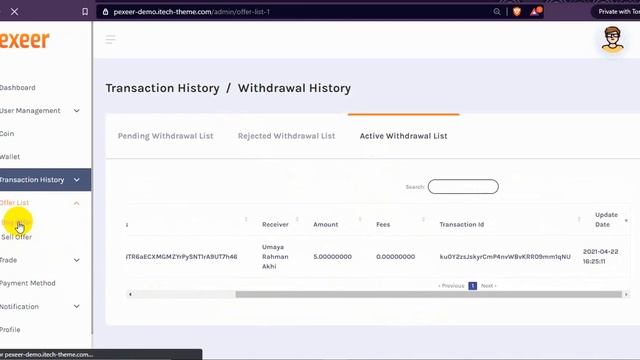Open the Sell Offer submenu link

tap(16, 237)
